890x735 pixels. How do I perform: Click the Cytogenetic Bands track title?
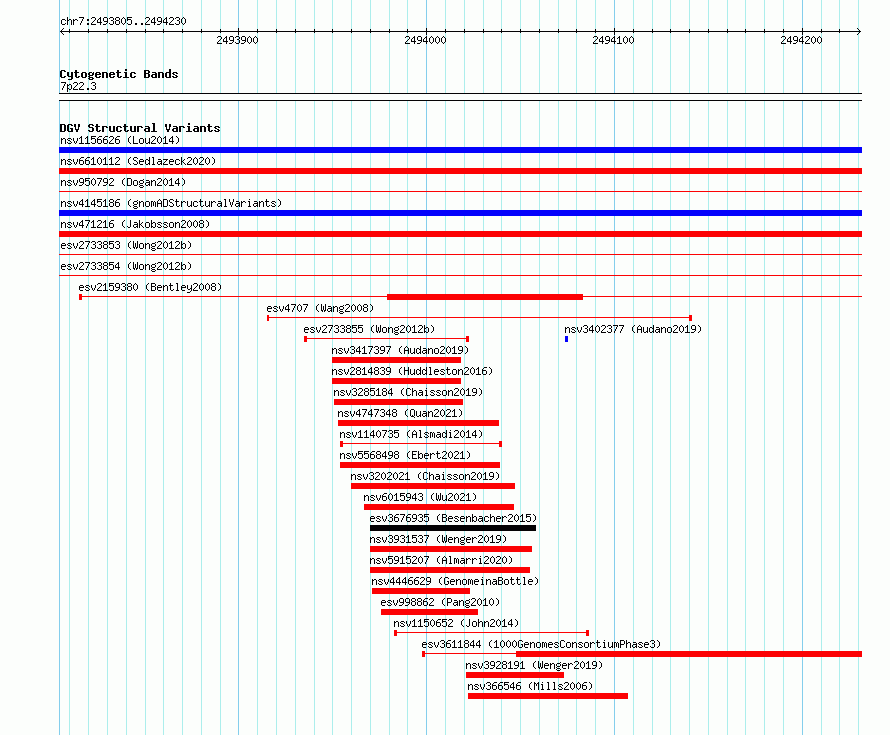119,74
